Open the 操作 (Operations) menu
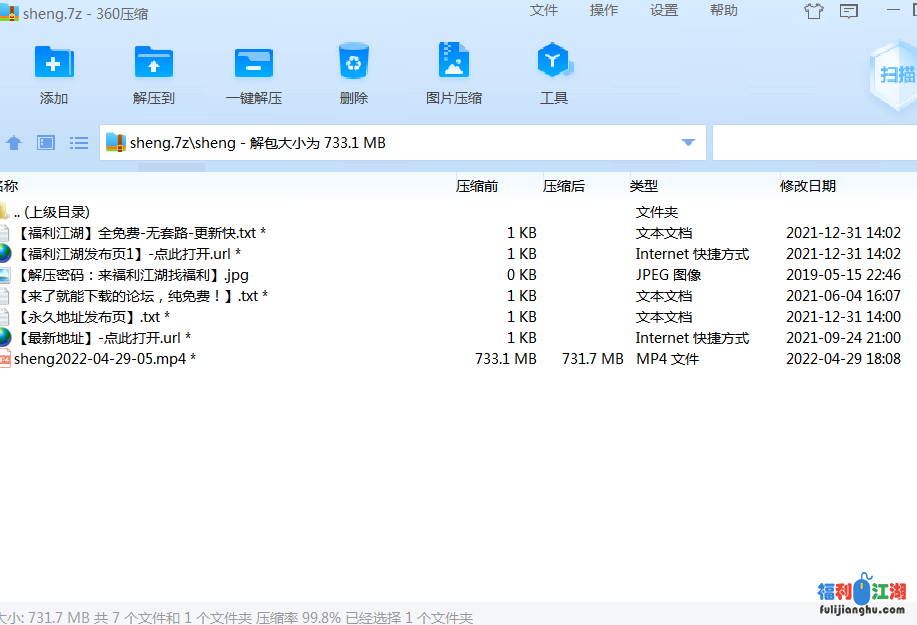917x625 pixels. [x=604, y=11]
